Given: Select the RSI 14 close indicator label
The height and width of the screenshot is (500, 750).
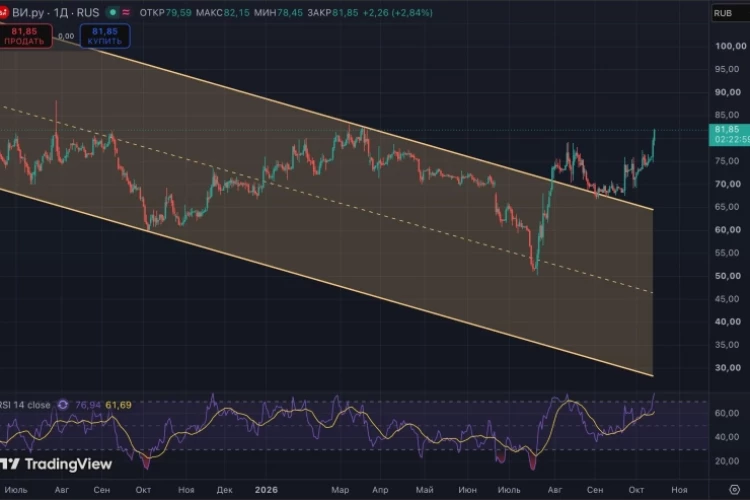Looking at the screenshot, I should coord(25,405).
